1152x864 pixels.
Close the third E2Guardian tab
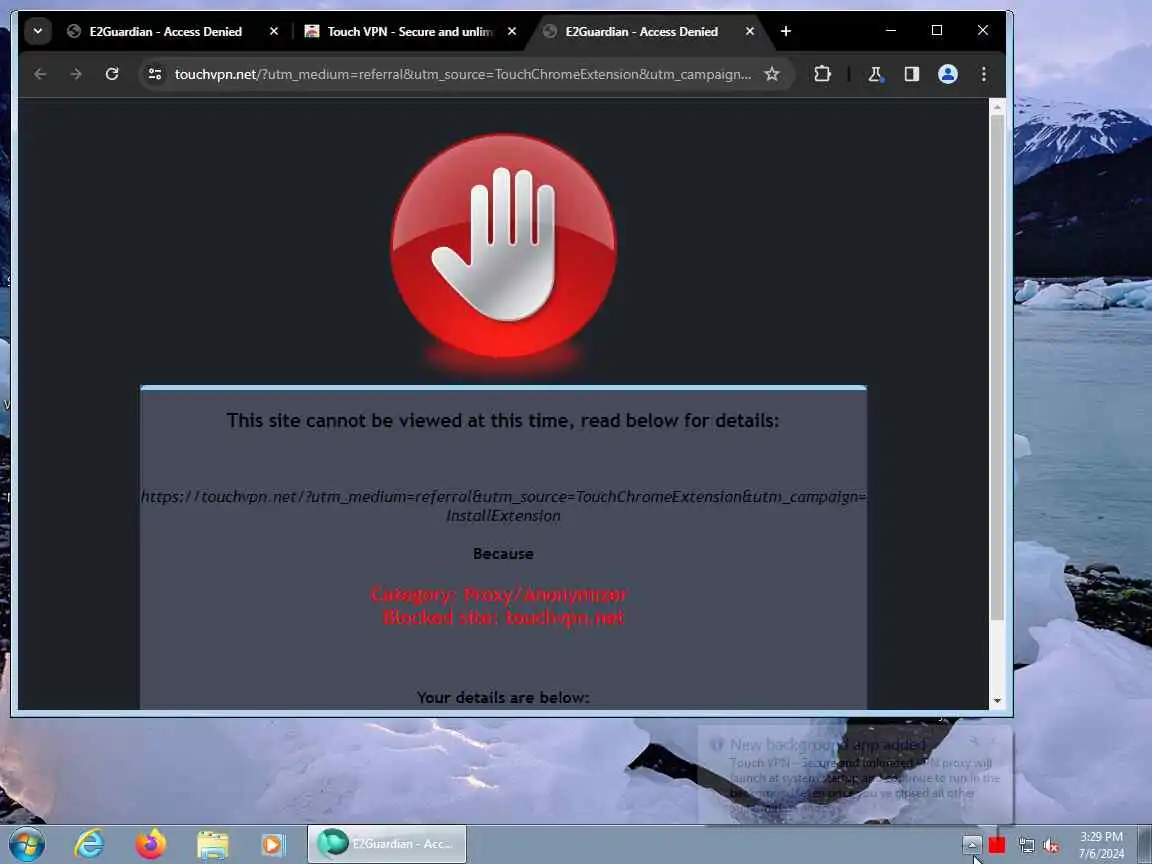click(x=749, y=32)
